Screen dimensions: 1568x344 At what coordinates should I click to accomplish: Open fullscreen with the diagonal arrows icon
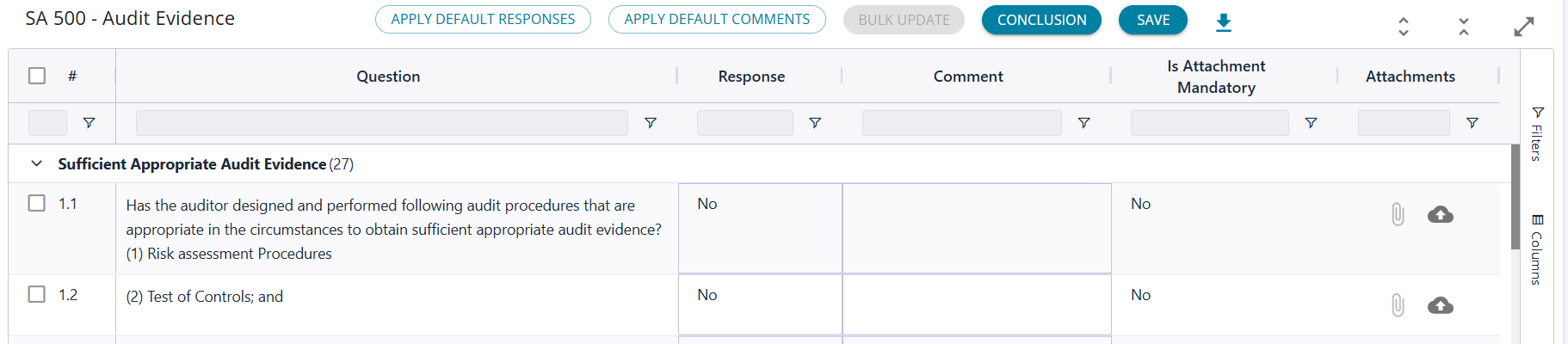tap(1523, 27)
